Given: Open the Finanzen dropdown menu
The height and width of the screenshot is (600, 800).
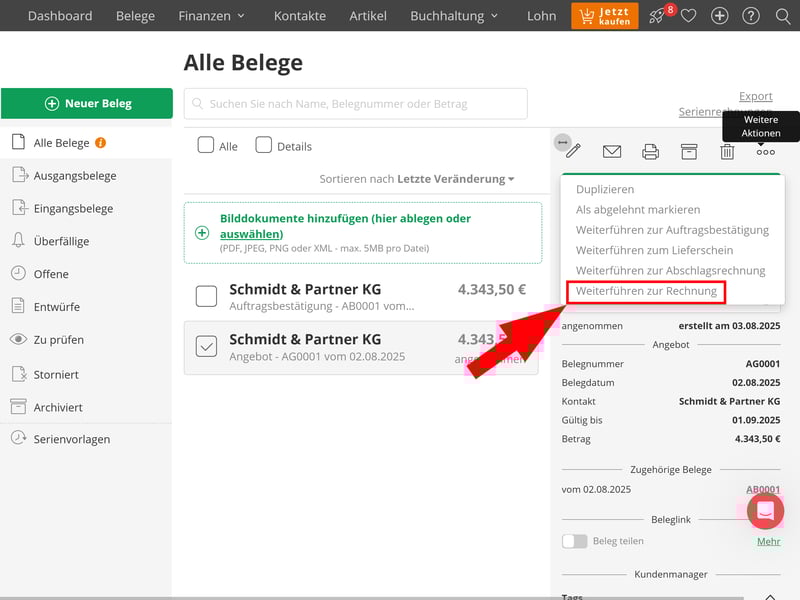Looking at the screenshot, I should pyautogui.click(x=211, y=16).
